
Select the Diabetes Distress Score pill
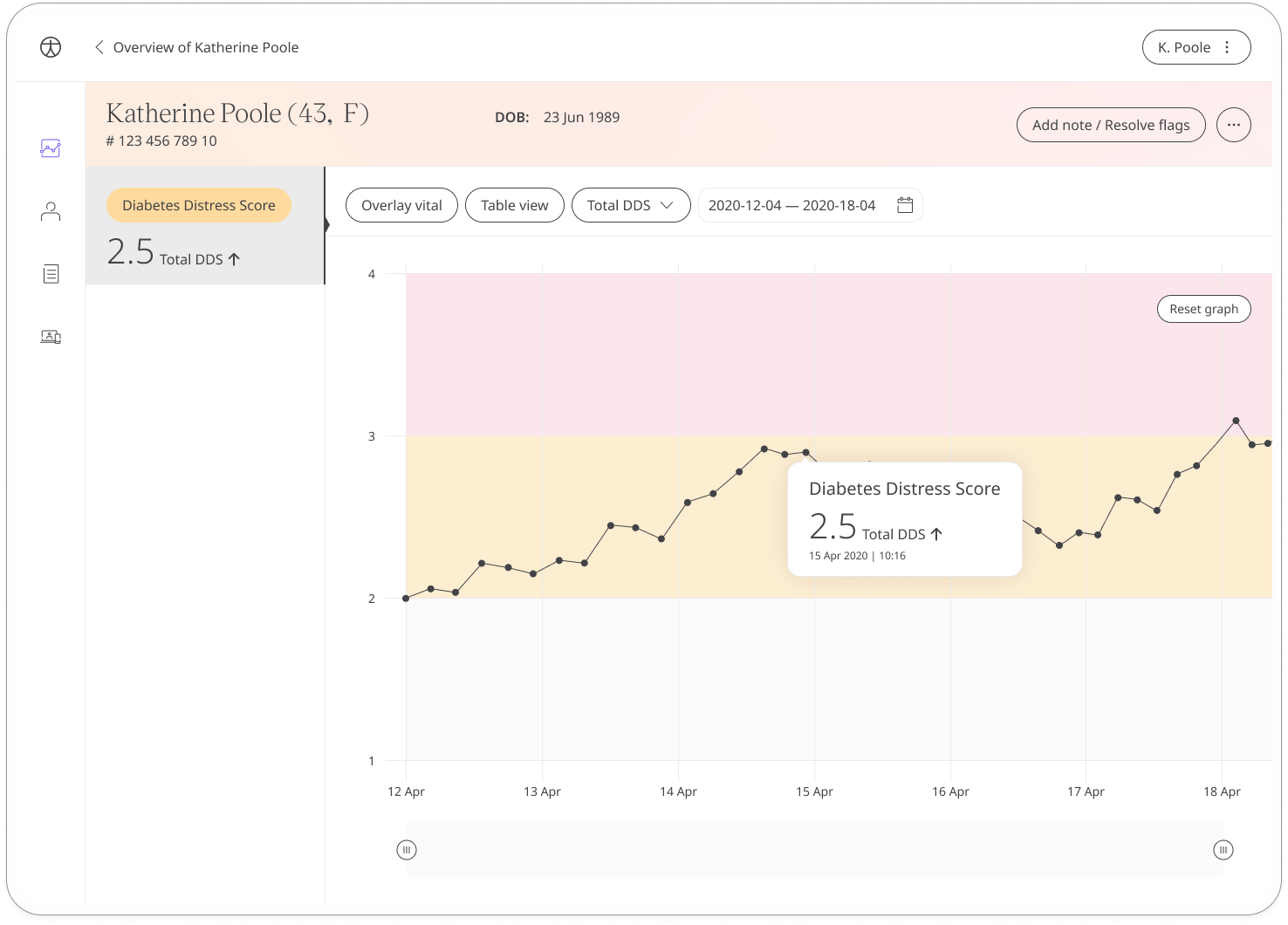199,205
